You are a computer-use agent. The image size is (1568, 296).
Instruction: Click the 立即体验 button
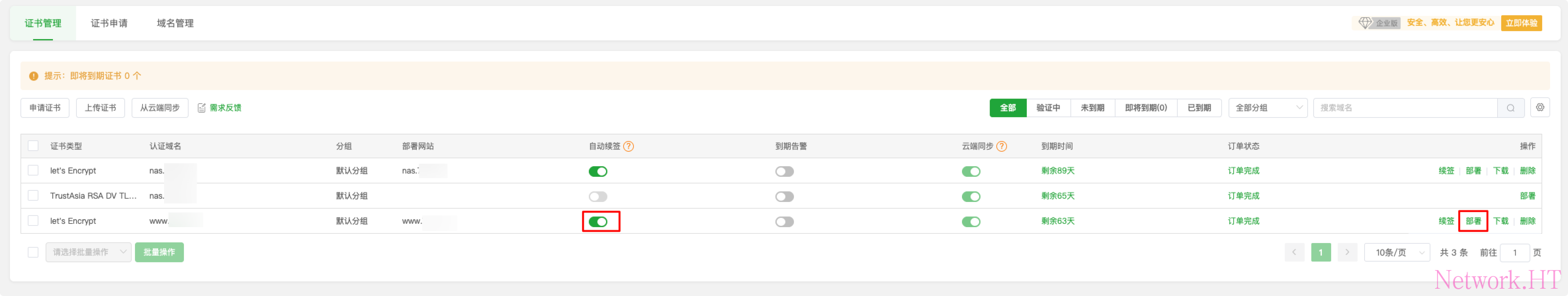pyautogui.click(x=1522, y=23)
